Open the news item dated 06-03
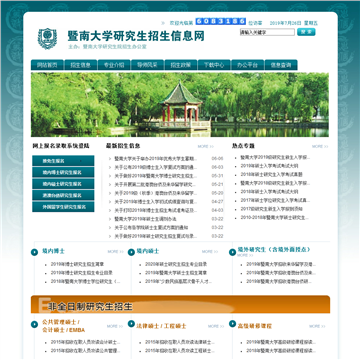 click(156, 167)
